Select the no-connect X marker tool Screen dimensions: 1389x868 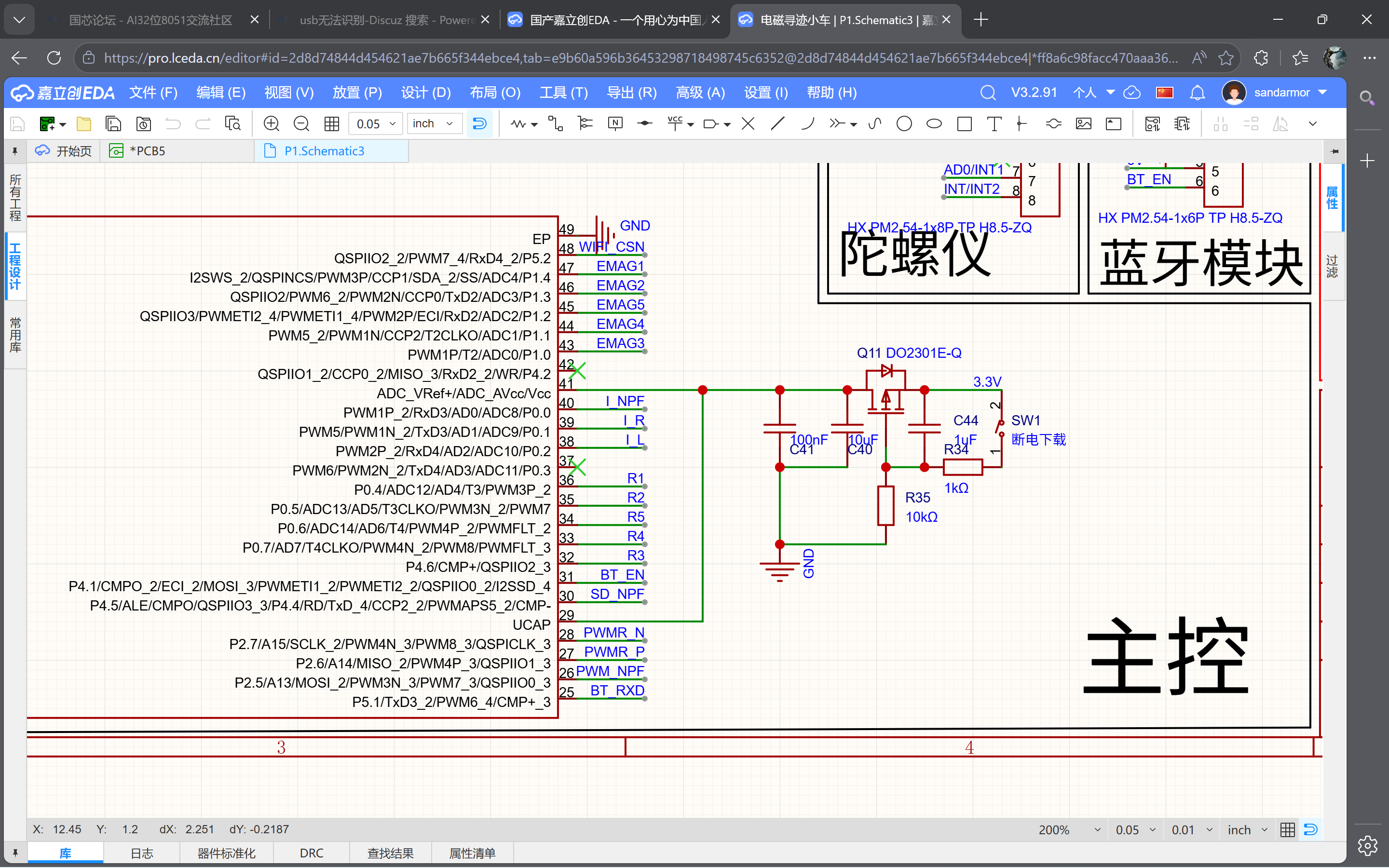click(x=748, y=123)
